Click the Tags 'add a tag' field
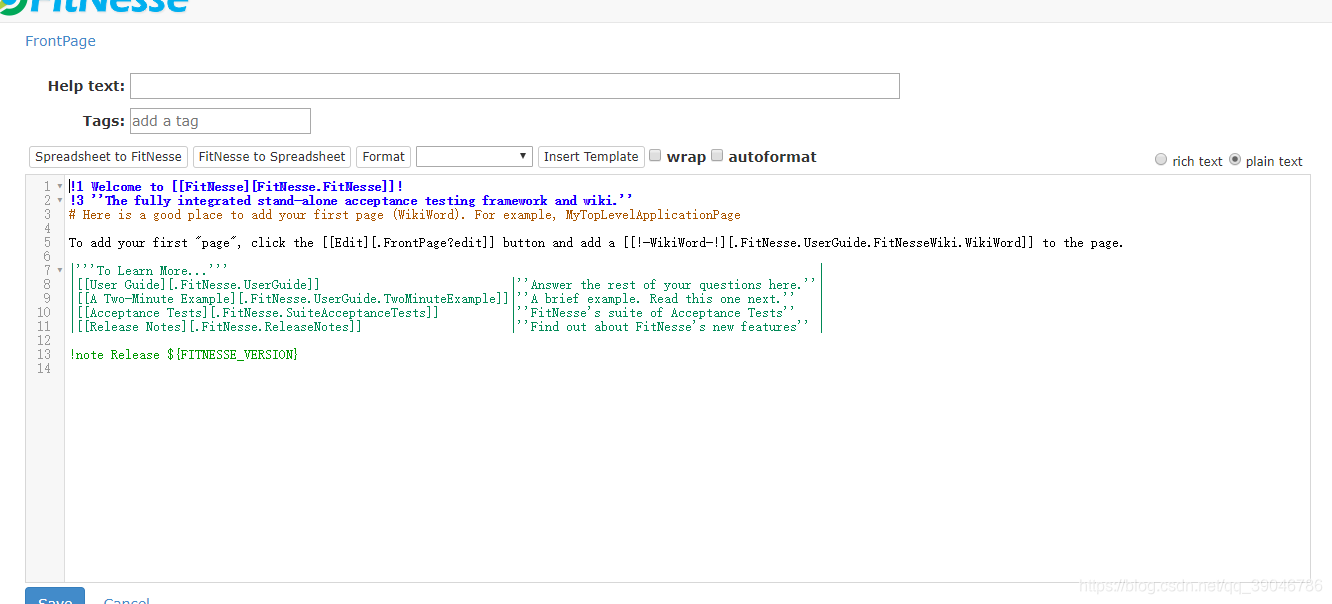1332x604 pixels. pos(220,121)
